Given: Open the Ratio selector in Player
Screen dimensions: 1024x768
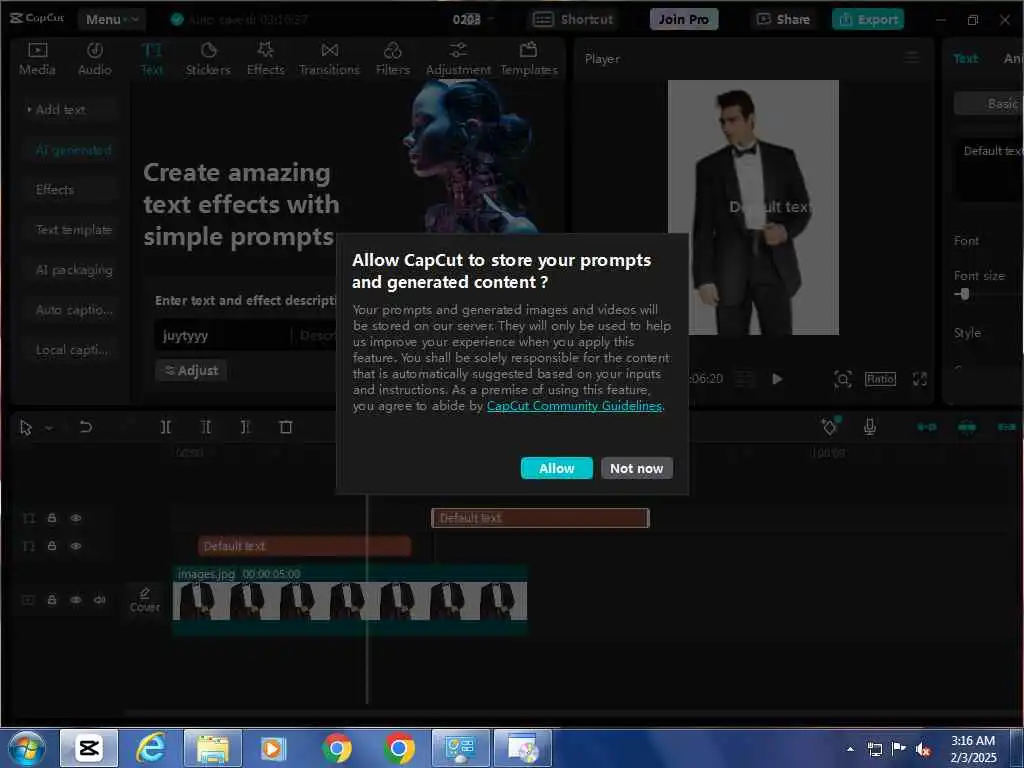Looking at the screenshot, I should pyautogui.click(x=880, y=379).
